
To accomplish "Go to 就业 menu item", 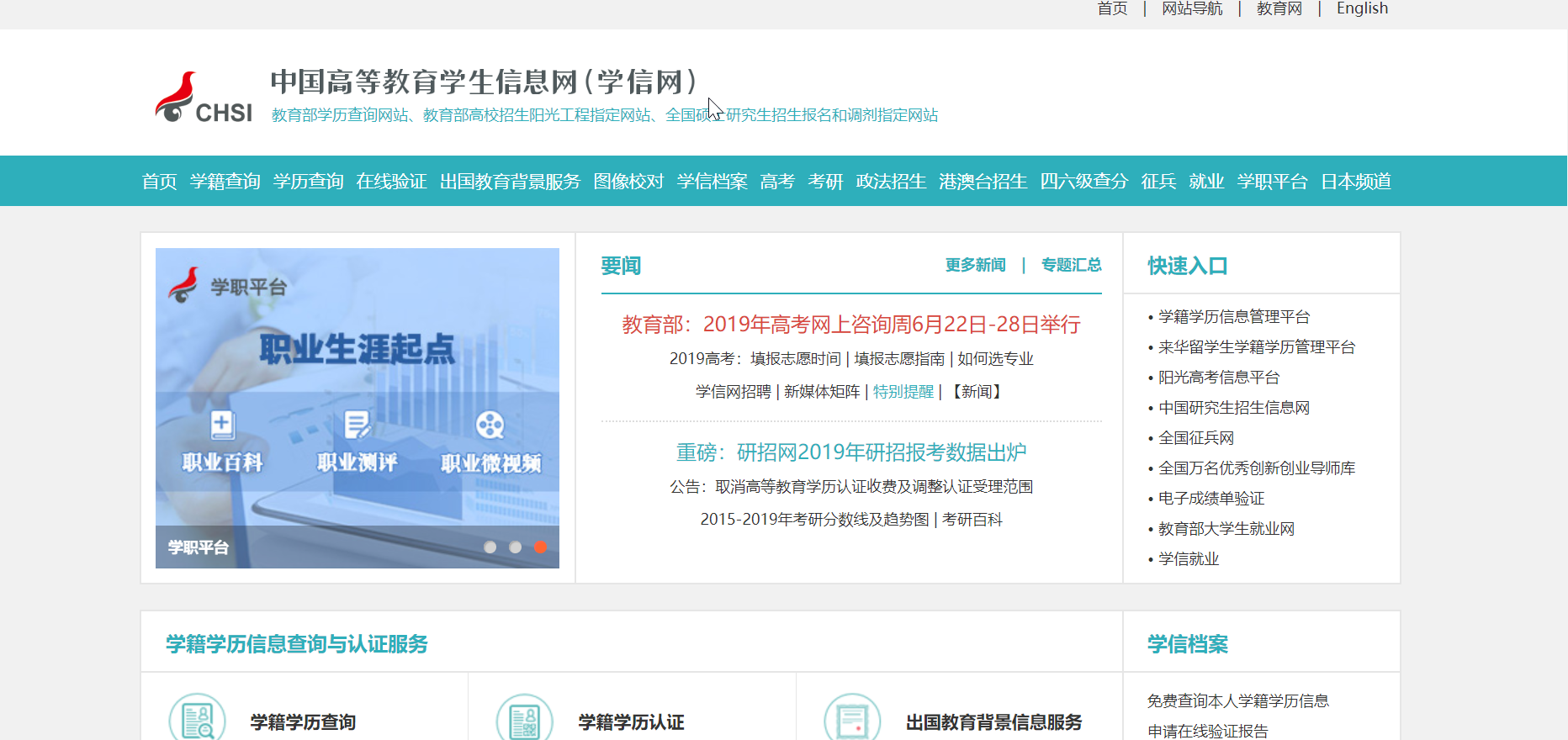I will coord(1206,182).
